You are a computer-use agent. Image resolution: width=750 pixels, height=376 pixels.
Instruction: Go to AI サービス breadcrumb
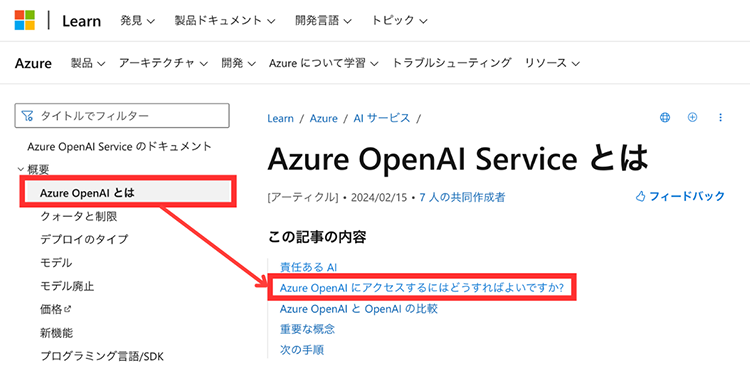382,118
